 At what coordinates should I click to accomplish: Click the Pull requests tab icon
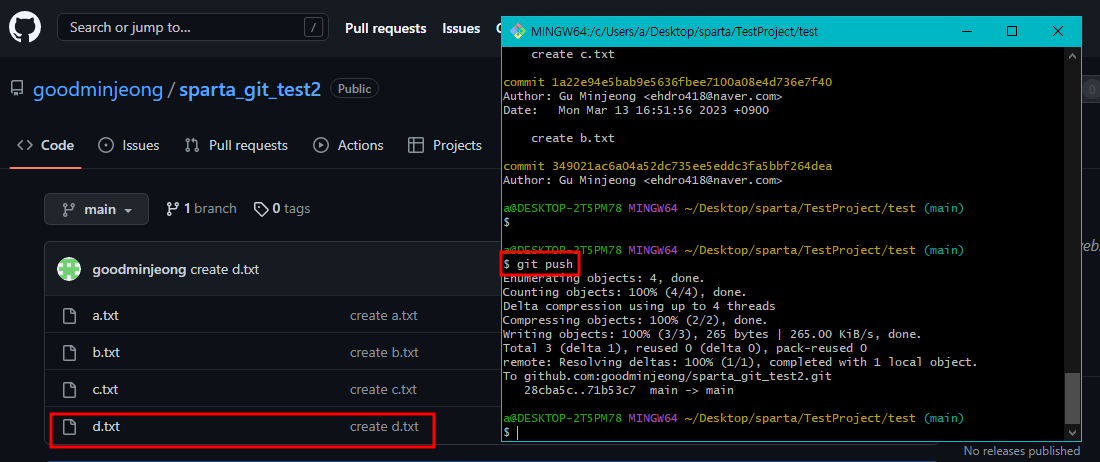tap(192, 146)
